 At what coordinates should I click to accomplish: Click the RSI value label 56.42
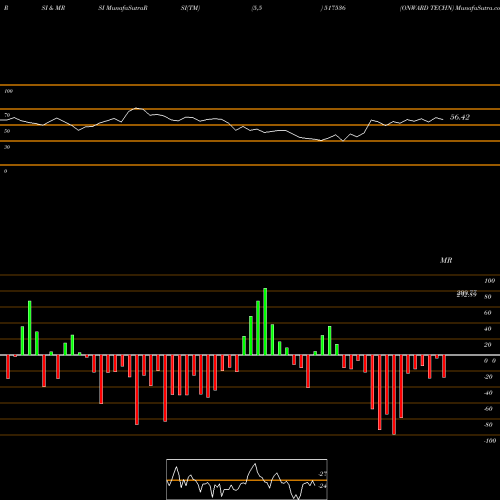tap(460, 117)
